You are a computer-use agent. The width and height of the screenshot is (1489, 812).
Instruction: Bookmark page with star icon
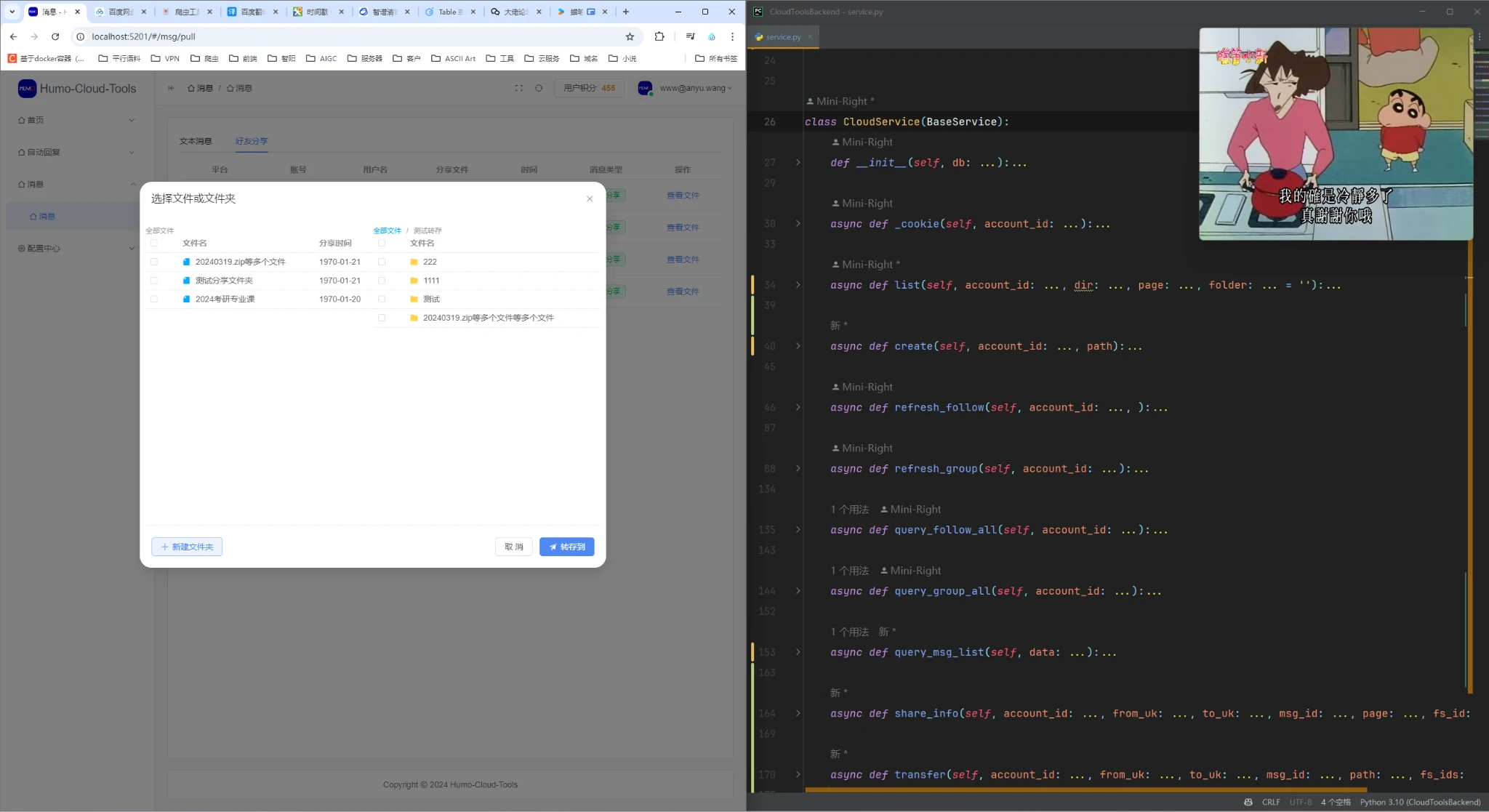coord(630,36)
